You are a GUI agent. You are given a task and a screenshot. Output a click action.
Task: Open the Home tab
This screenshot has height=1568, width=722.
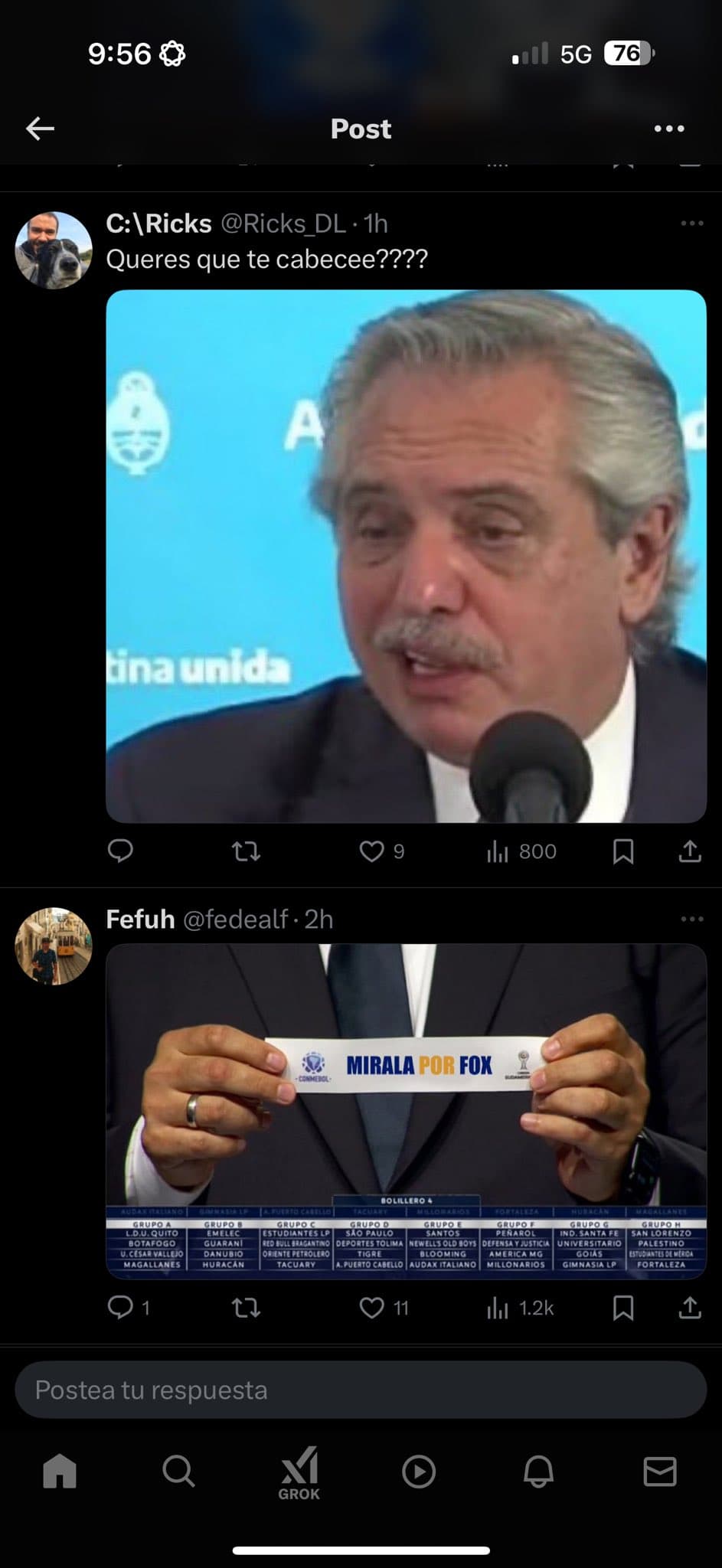[x=60, y=1471]
